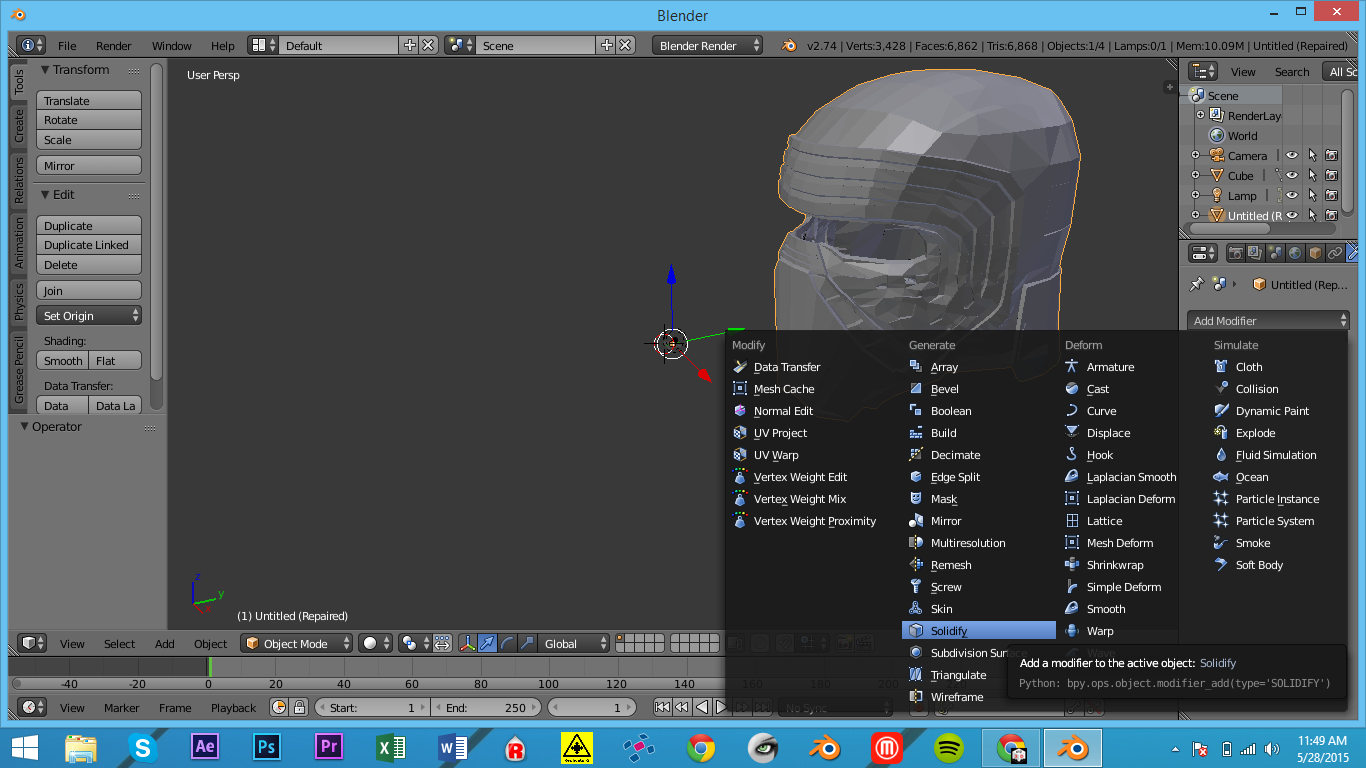Open Render properties tab camera icon
This screenshot has height=768, width=1366.
point(1236,253)
